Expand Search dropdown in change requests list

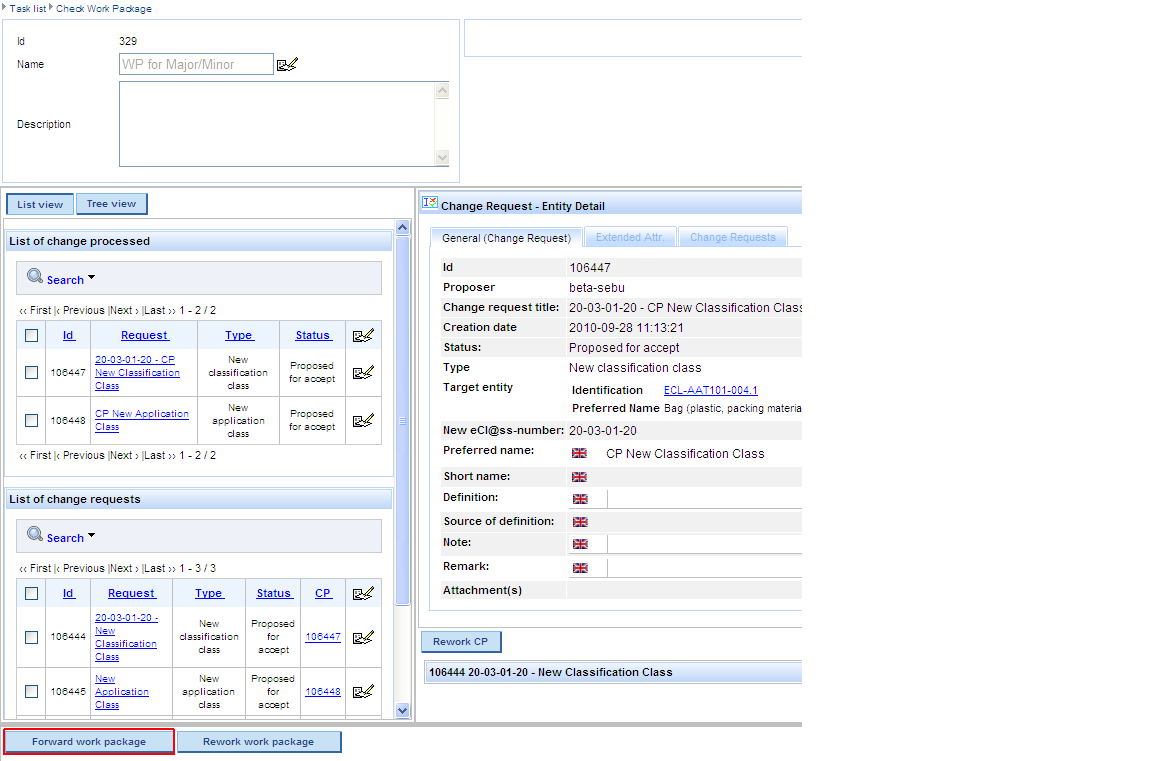91,536
